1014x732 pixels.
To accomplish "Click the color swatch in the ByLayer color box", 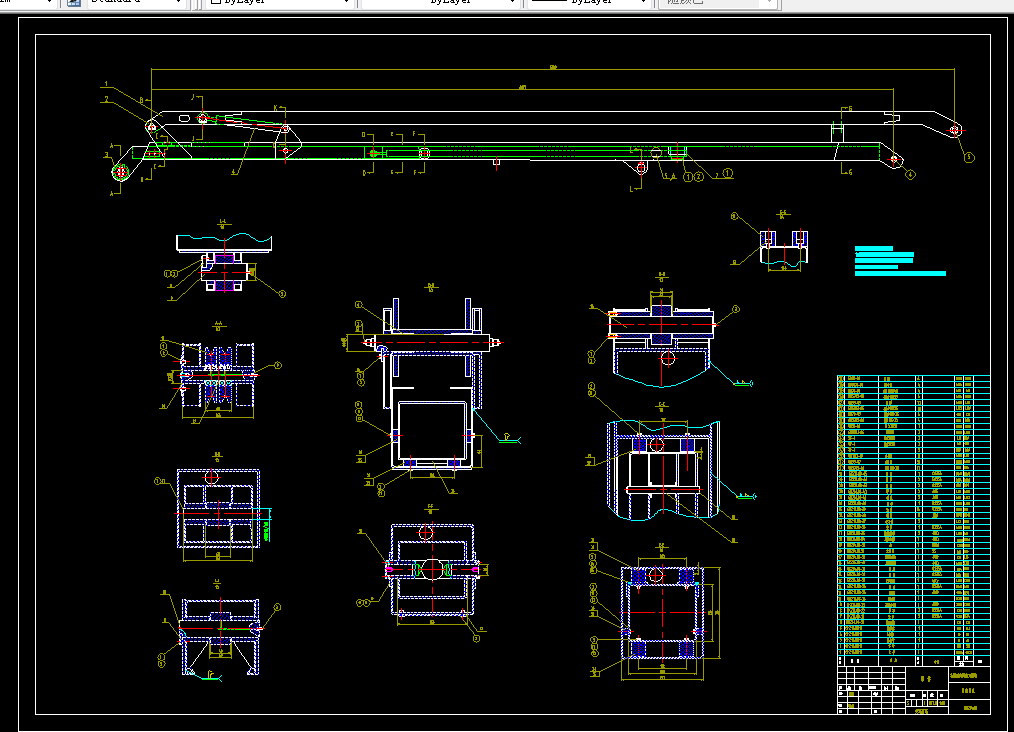I will point(216,2).
